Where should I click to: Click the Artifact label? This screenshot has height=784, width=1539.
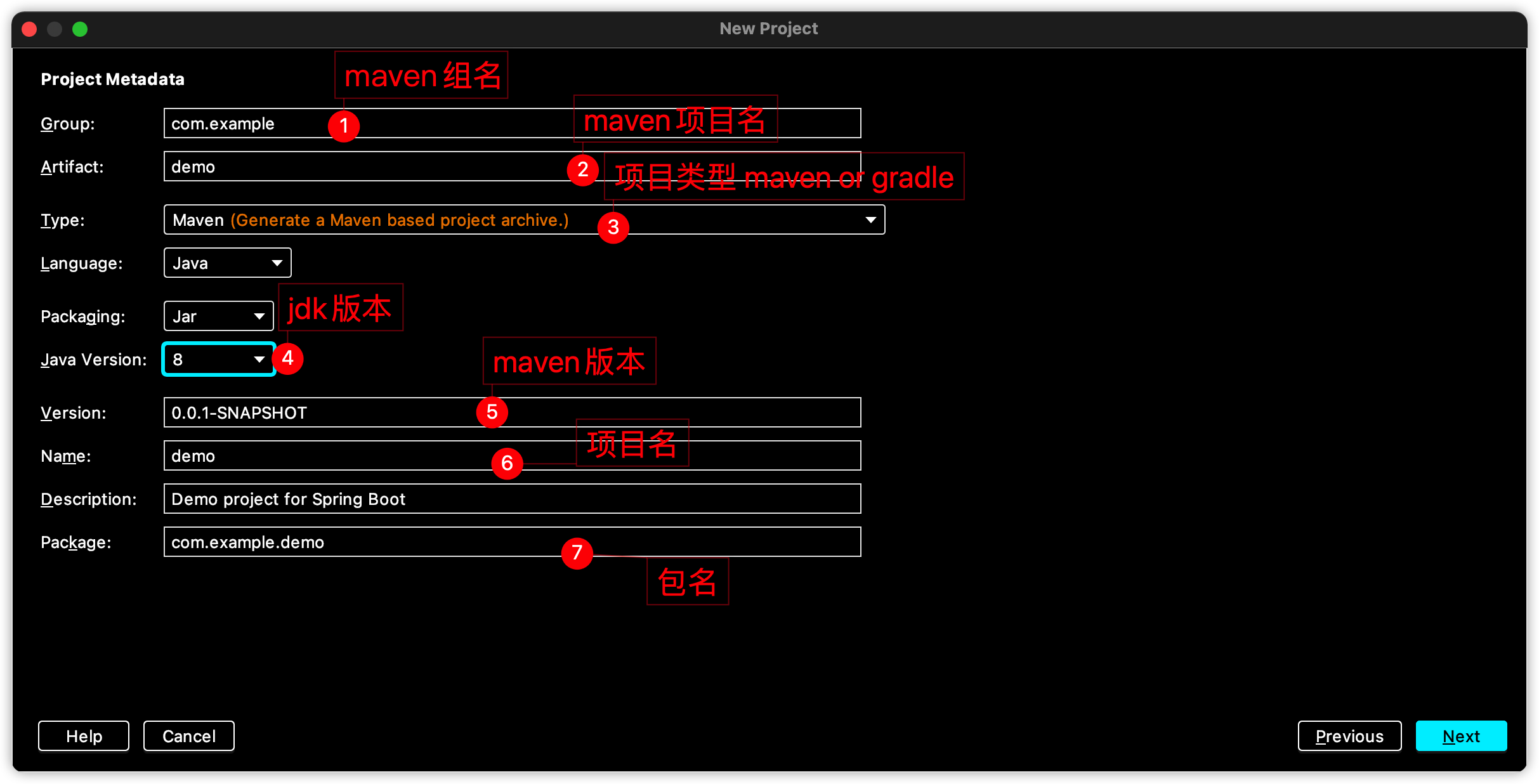(x=72, y=167)
